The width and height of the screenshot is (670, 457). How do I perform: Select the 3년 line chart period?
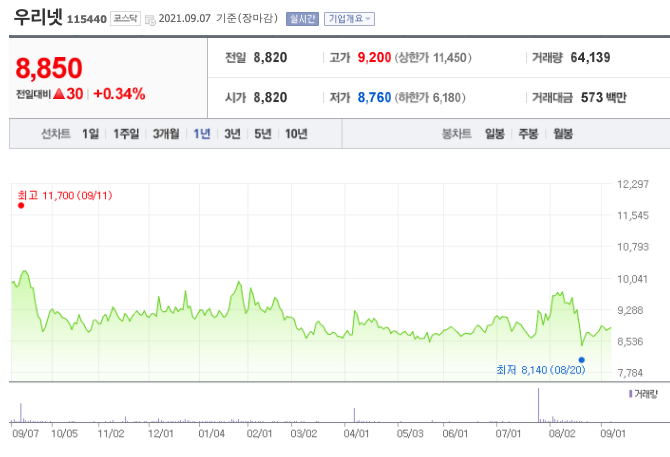point(232,134)
